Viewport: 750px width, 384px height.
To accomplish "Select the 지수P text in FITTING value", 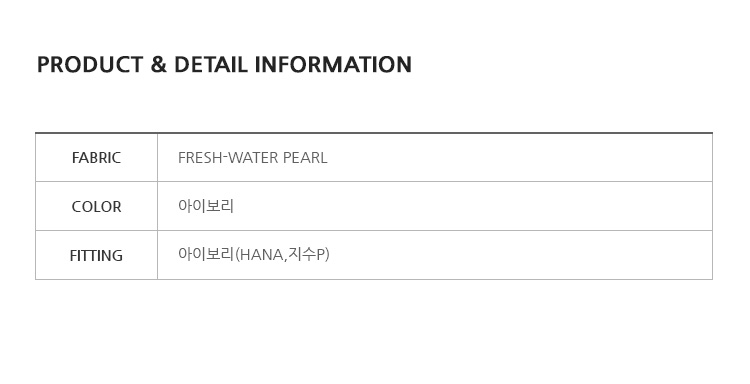I will point(306,254).
